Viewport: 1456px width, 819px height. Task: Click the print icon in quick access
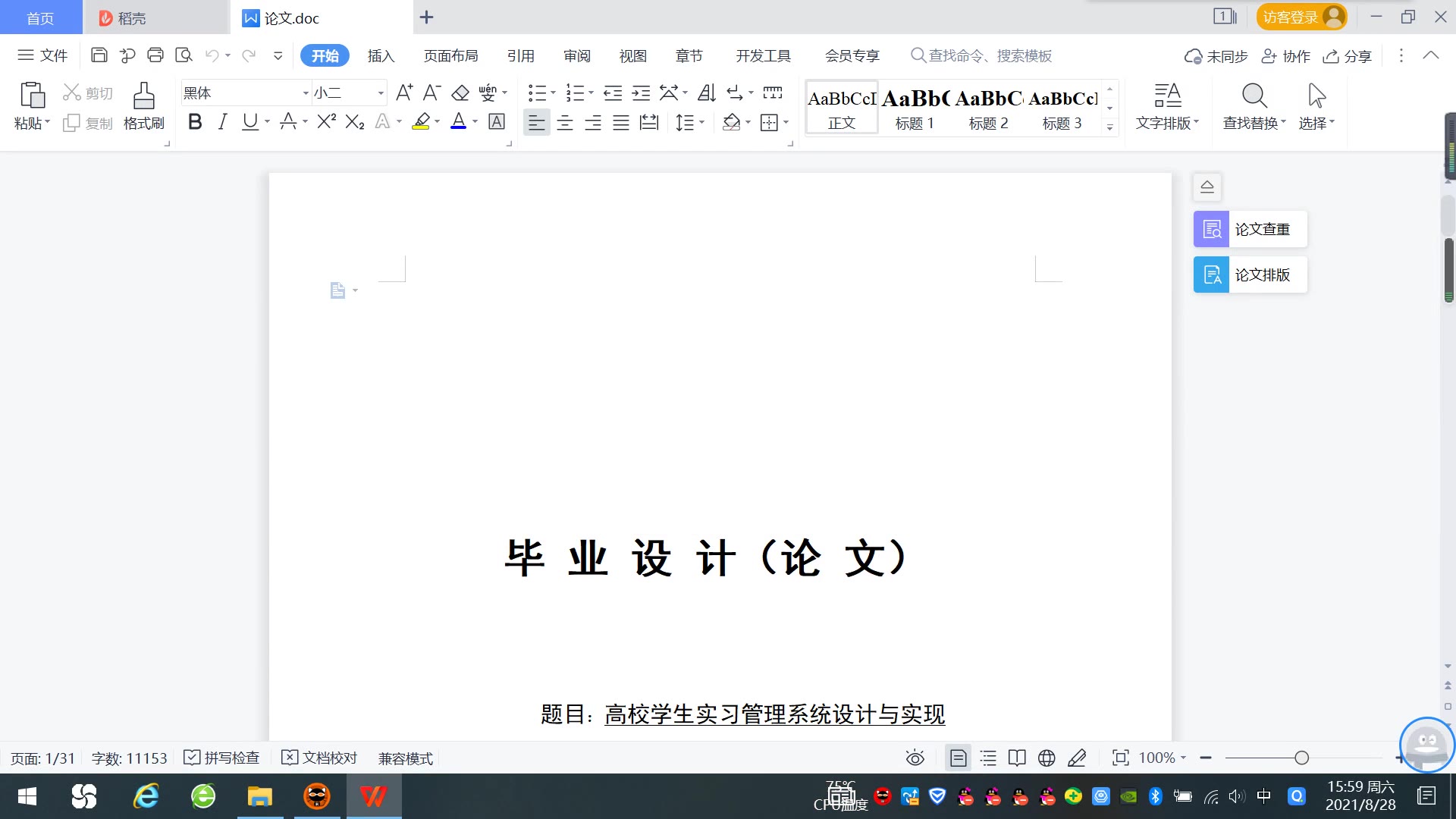point(155,55)
